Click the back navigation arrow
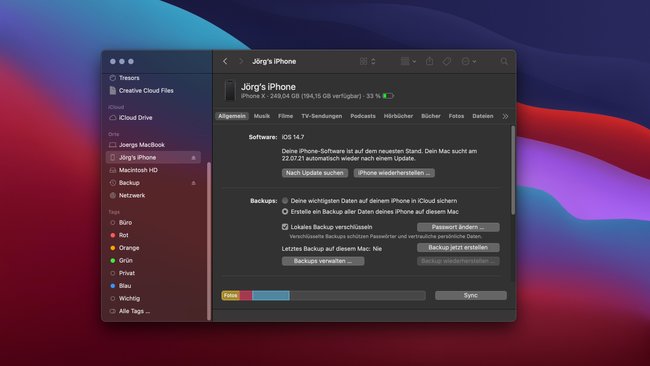Image resolution: width=650 pixels, height=366 pixels. [x=225, y=61]
